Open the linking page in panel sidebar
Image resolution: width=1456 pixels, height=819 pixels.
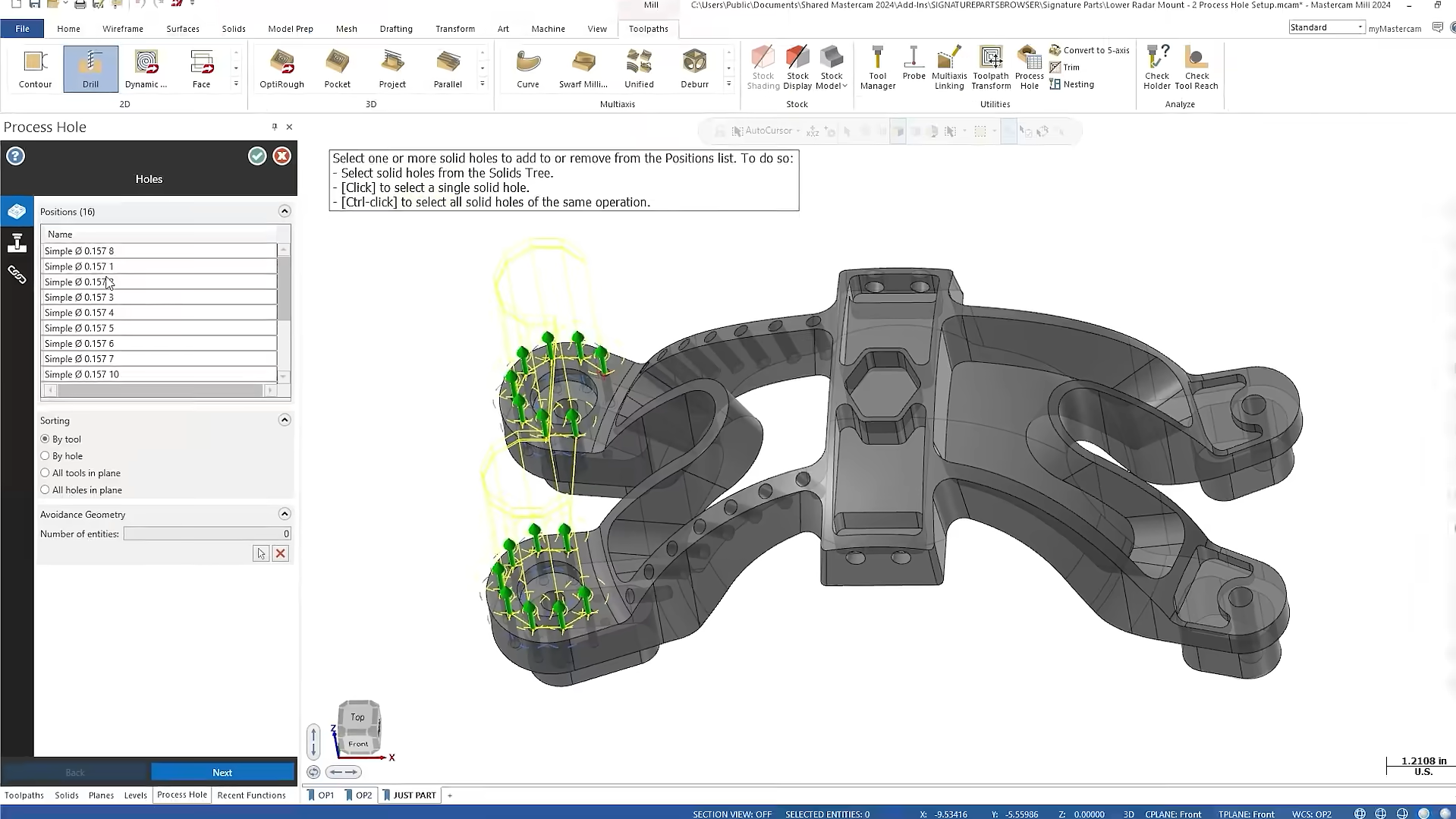(17, 274)
